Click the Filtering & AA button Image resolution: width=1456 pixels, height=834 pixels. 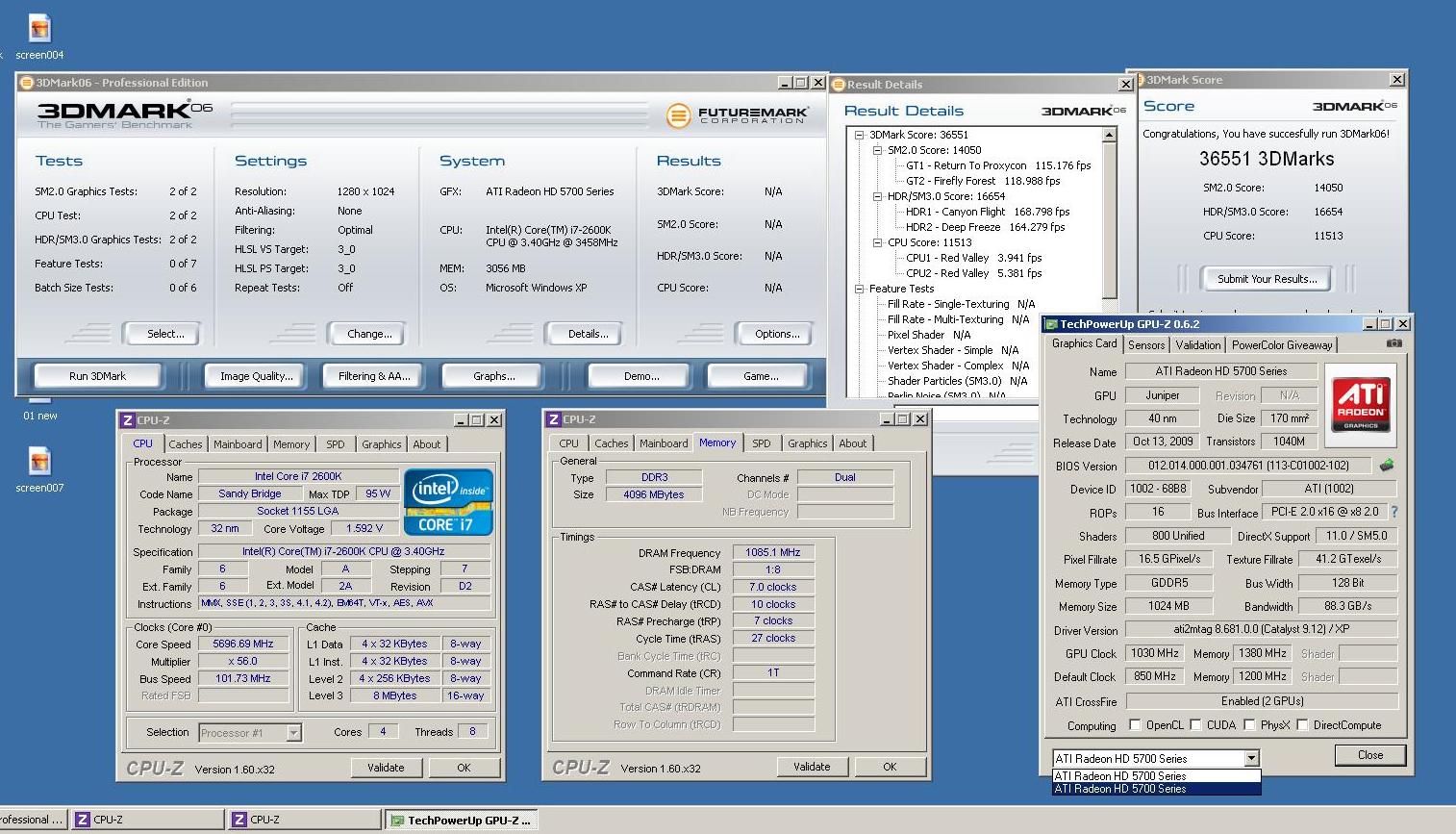[x=374, y=376]
